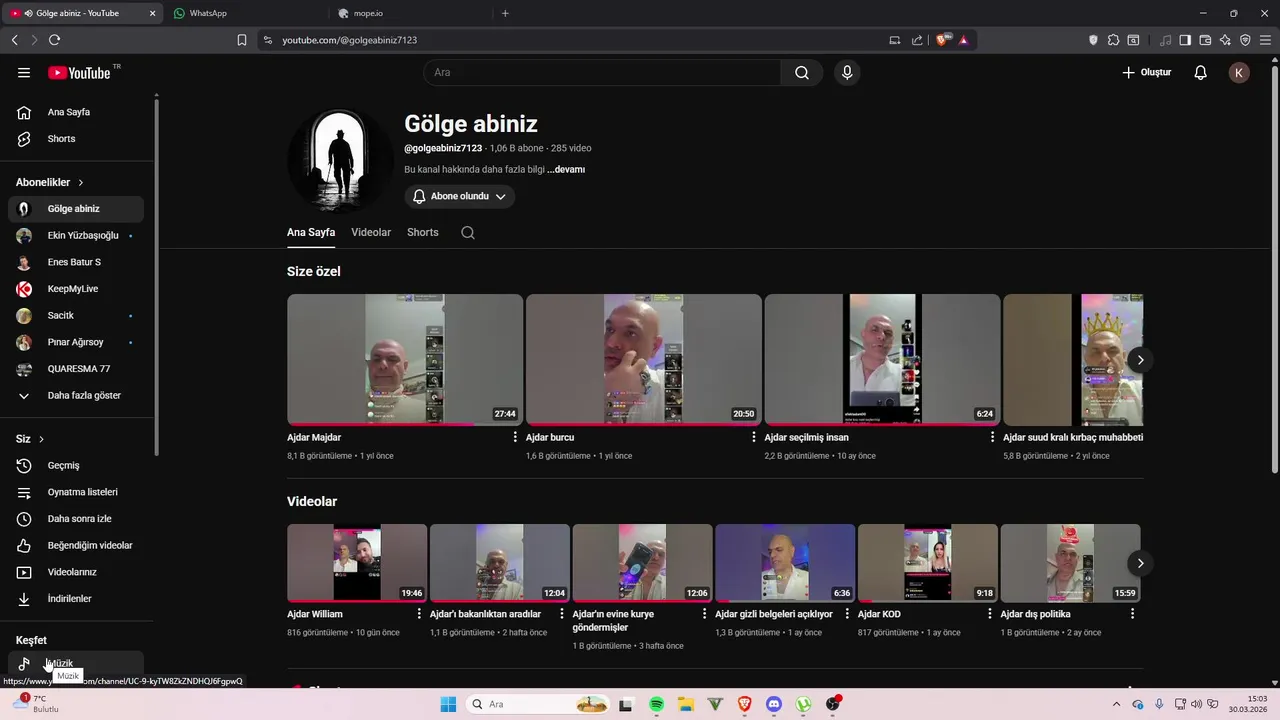Viewport: 1280px width, 720px height.
Task: Open Beğendiğim videolar liked videos
Action: tap(76, 545)
